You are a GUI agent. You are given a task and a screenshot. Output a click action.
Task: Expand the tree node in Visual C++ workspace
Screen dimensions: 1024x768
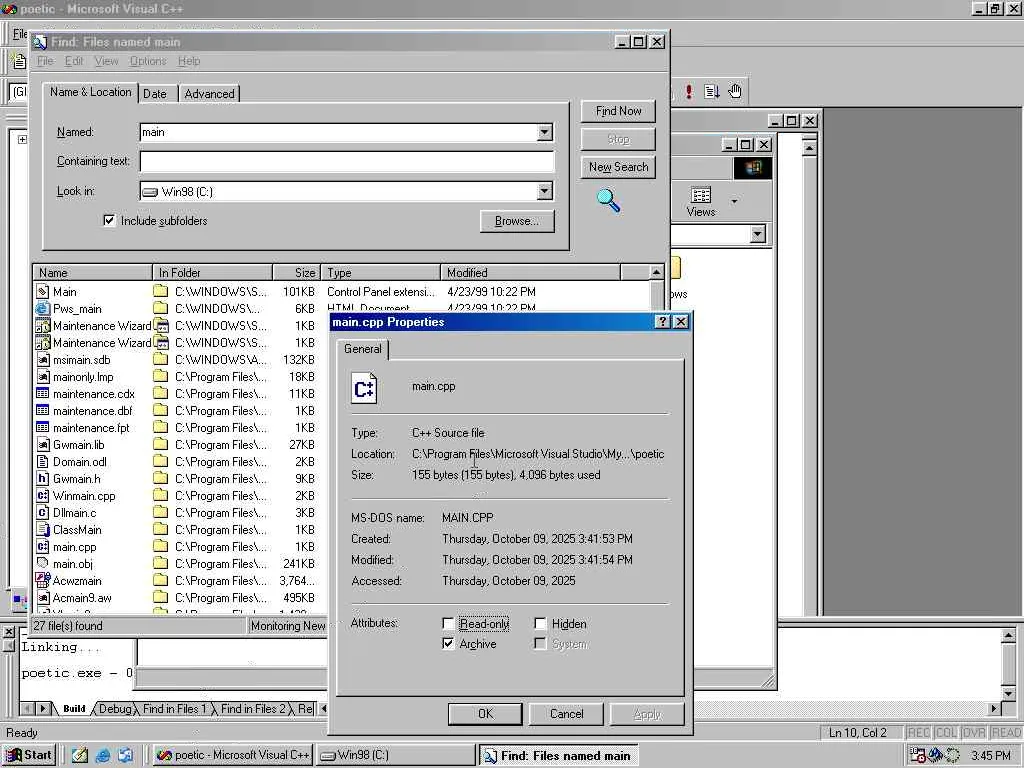point(22,139)
